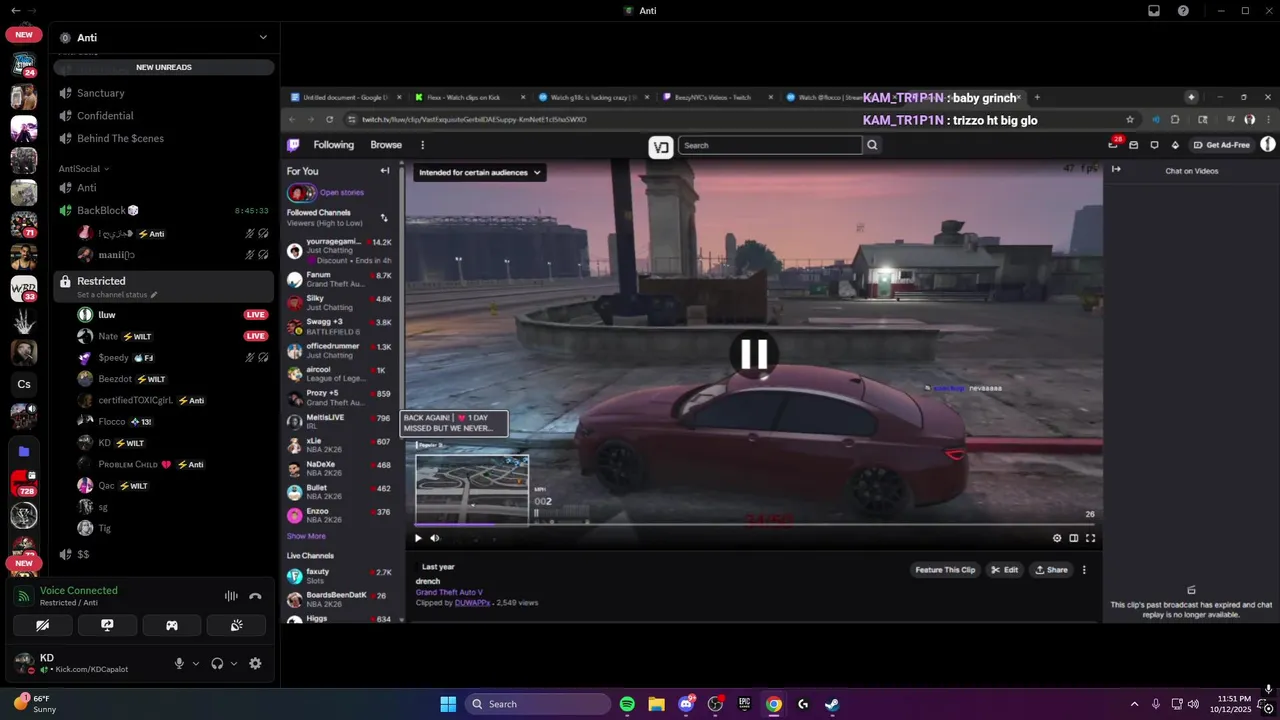Open the Epic Games taskbar icon
This screenshot has height=720, width=1280.
[744, 704]
